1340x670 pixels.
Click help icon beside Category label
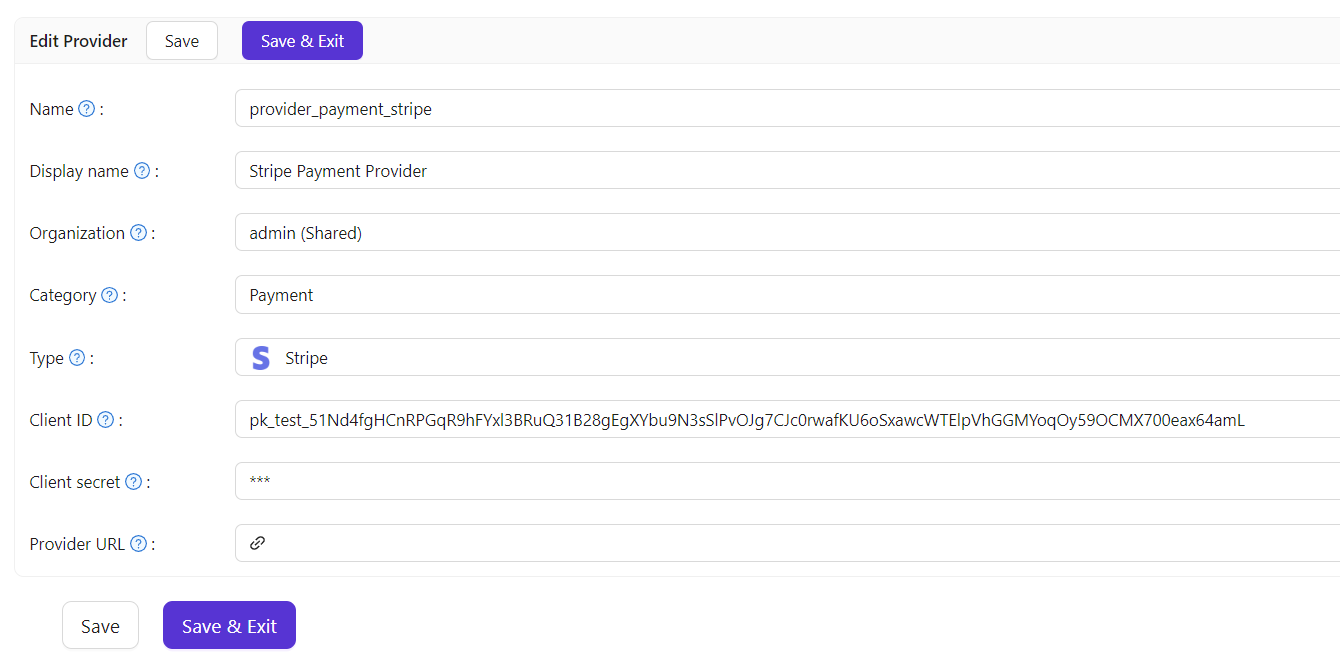(x=110, y=295)
